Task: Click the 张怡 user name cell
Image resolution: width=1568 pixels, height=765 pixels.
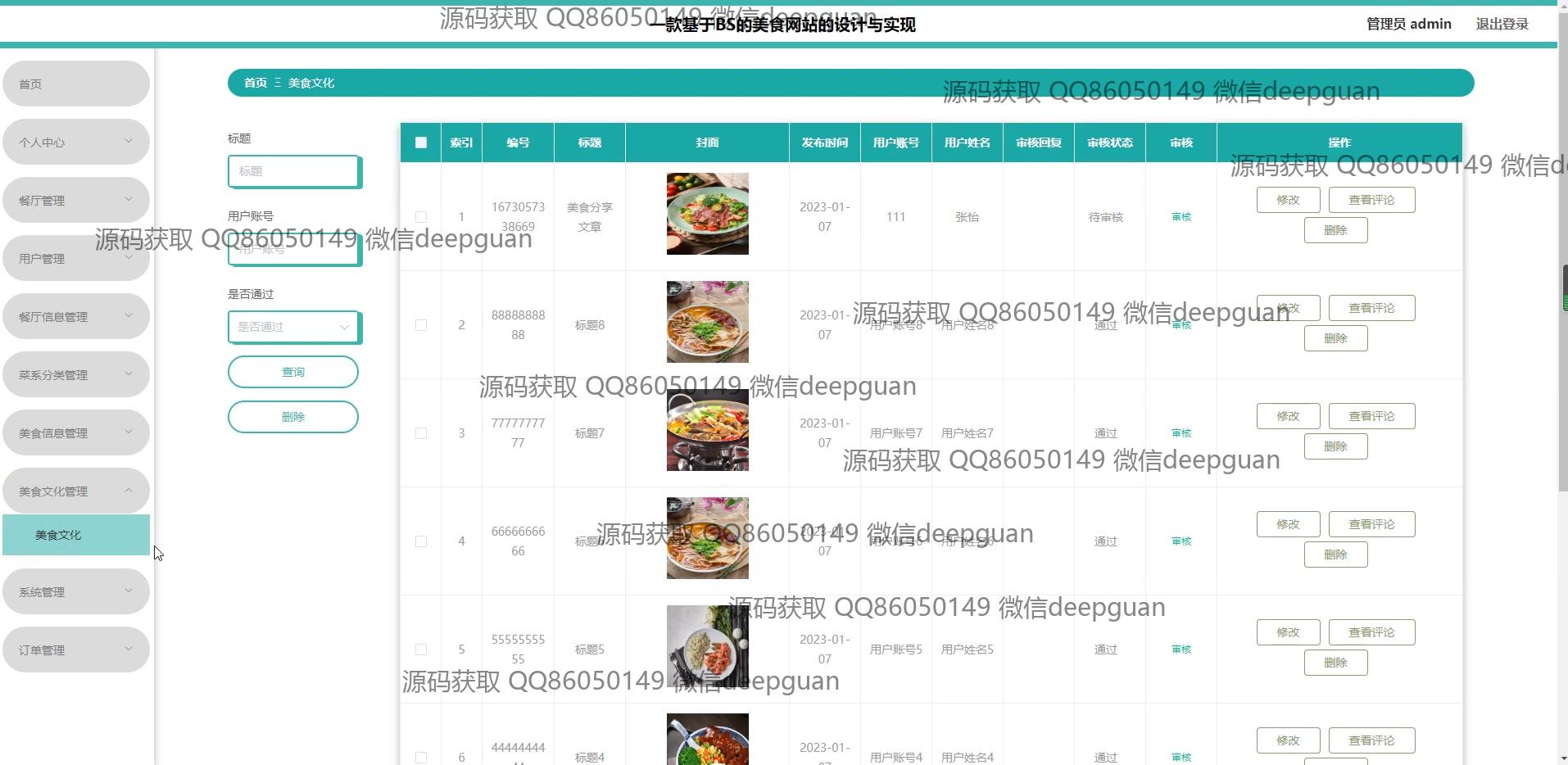Action: pos(968,217)
